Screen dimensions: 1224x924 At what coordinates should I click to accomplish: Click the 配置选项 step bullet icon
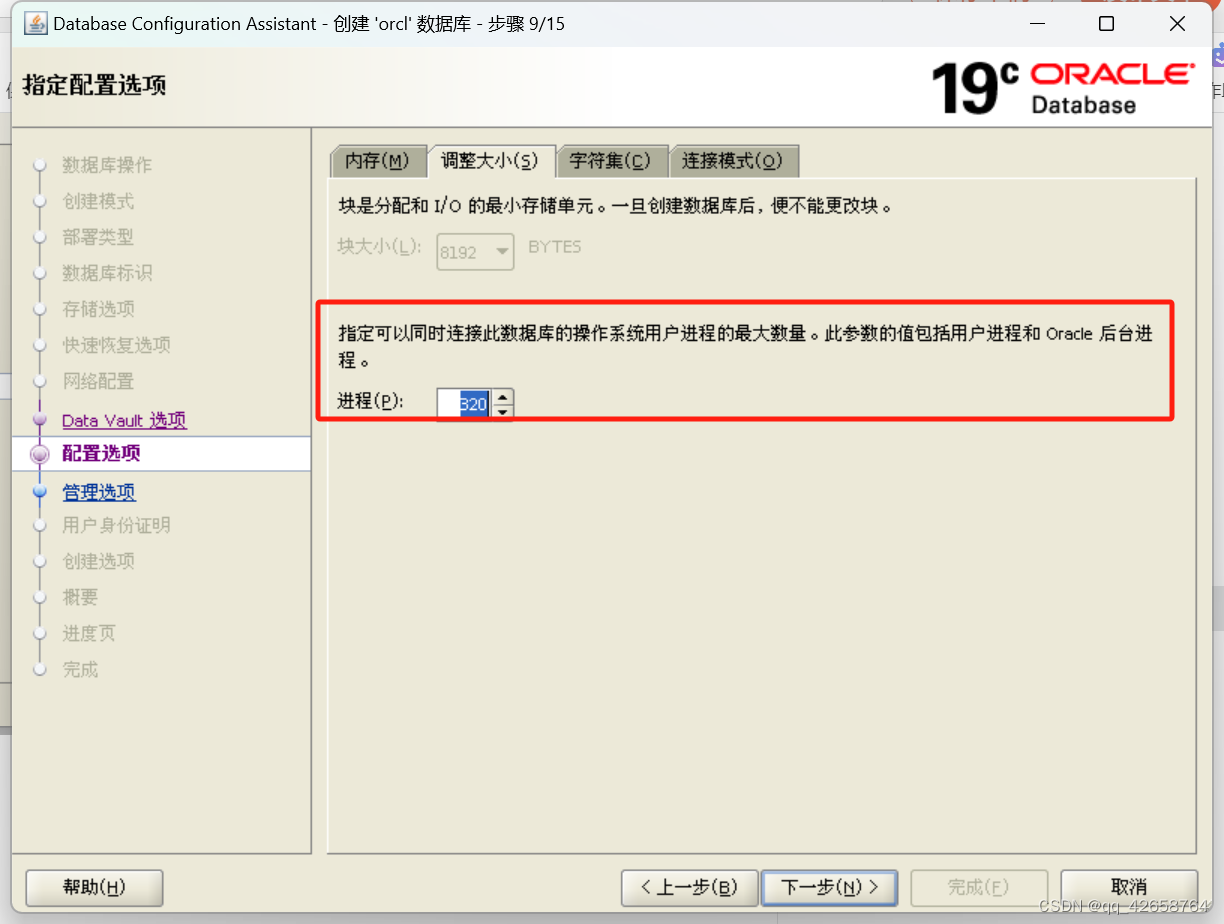[40, 455]
